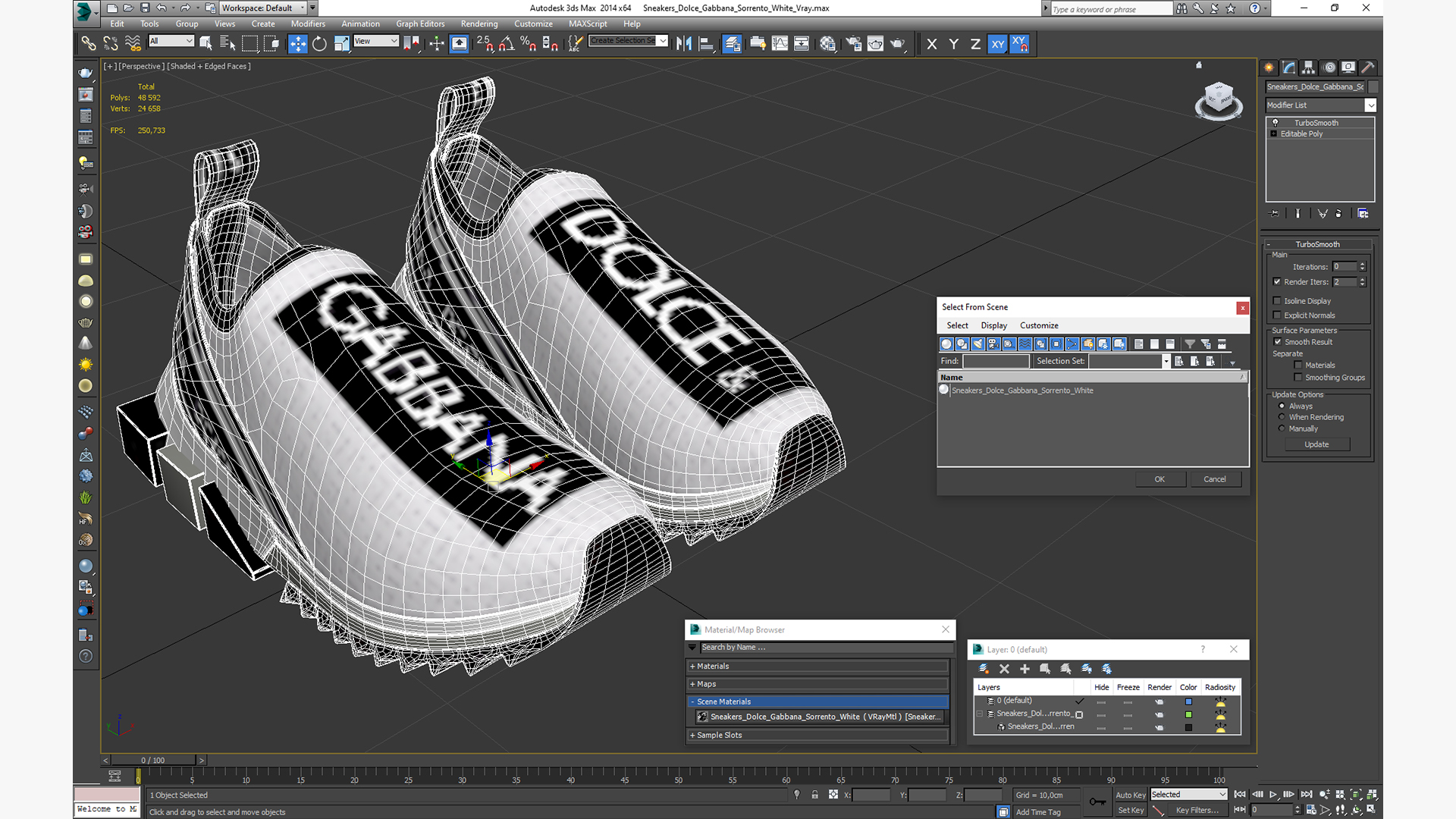Enable Isoline Display checkbox

1277,301
